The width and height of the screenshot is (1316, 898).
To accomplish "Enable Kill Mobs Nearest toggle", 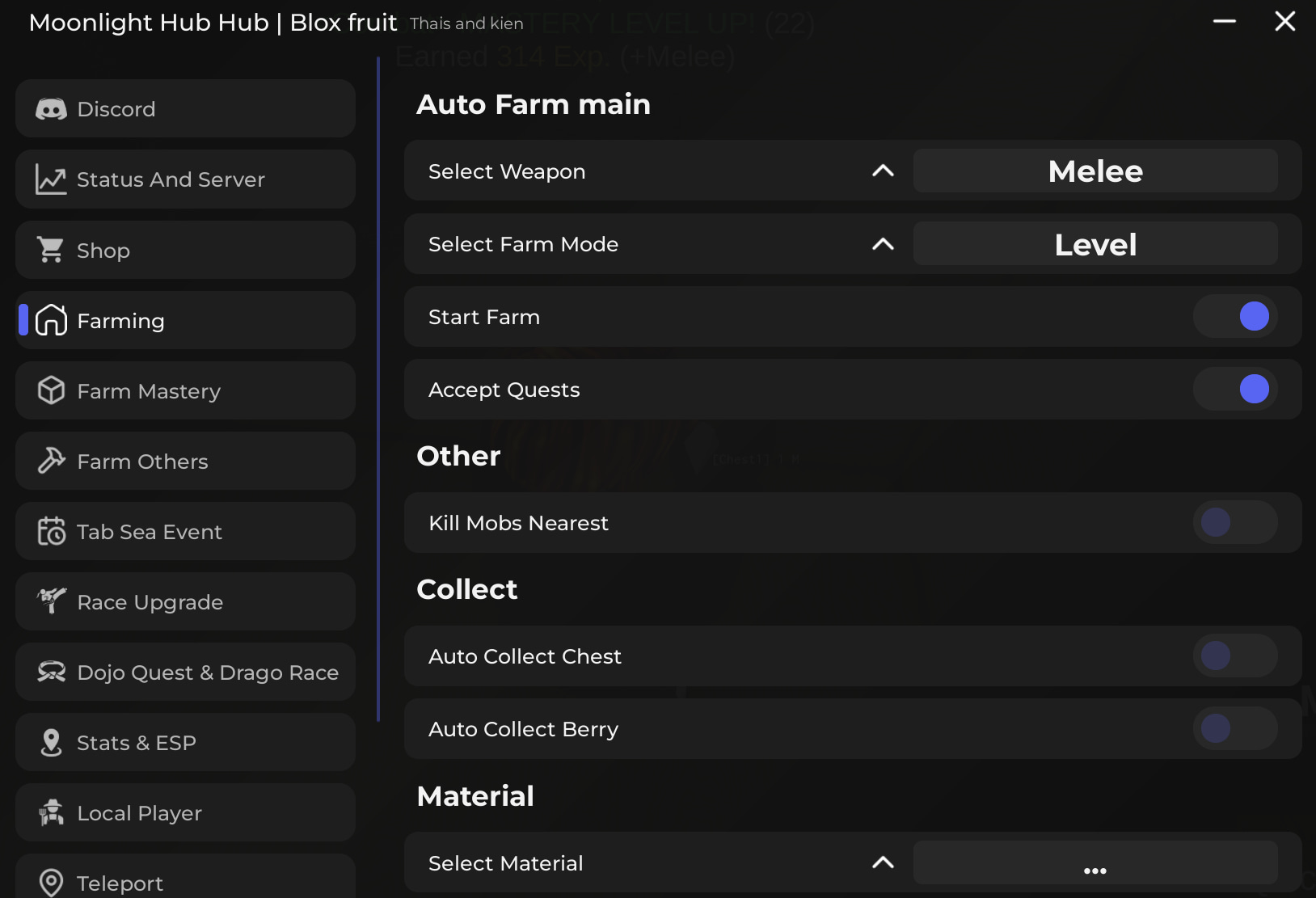I will click(x=1235, y=523).
